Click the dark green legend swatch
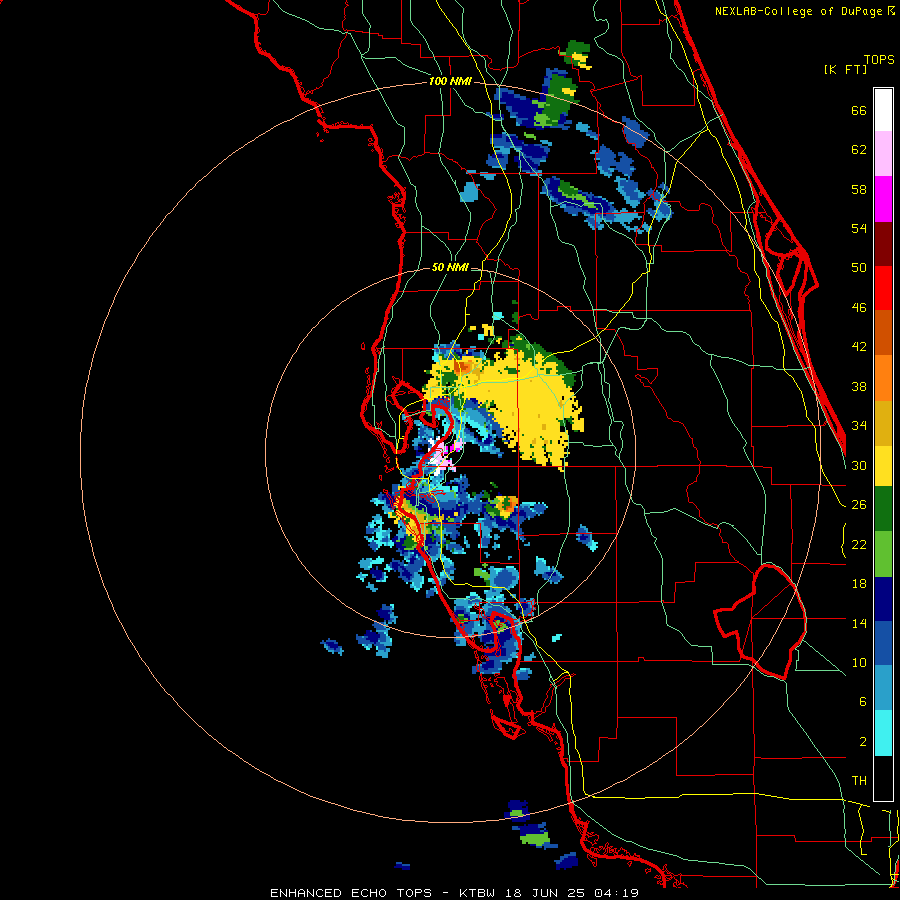Image resolution: width=900 pixels, height=900 pixels. [x=883, y=508]
